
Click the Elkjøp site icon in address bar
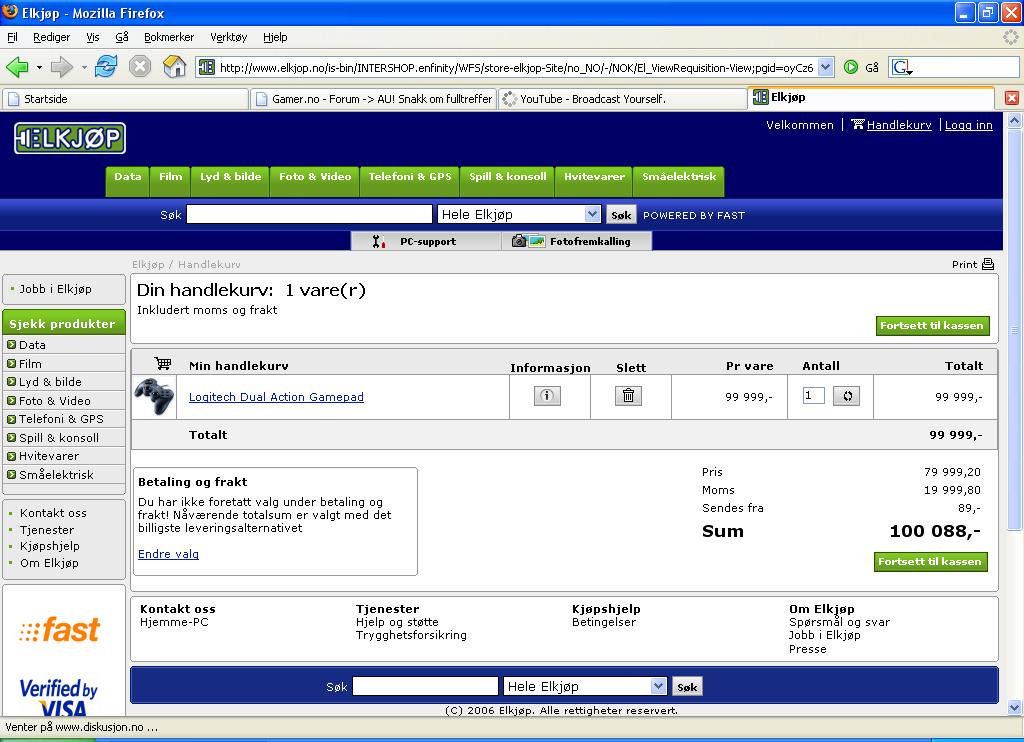click(206, 67)
